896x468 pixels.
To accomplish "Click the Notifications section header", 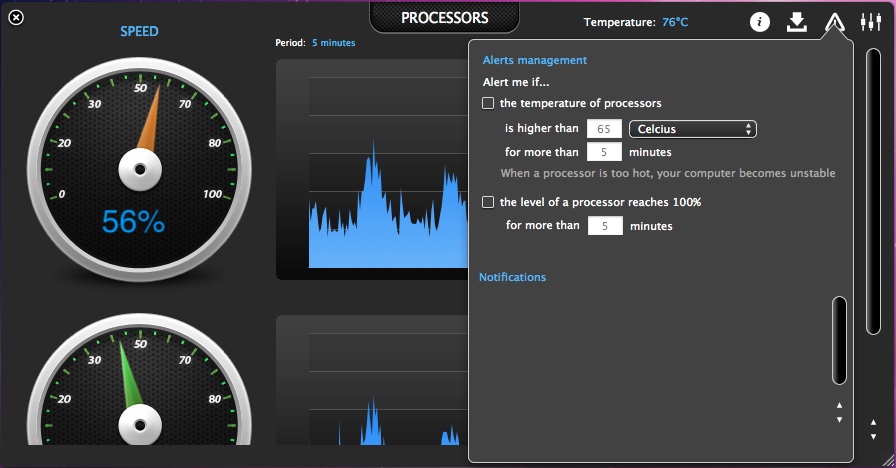I will click(513, 277).
